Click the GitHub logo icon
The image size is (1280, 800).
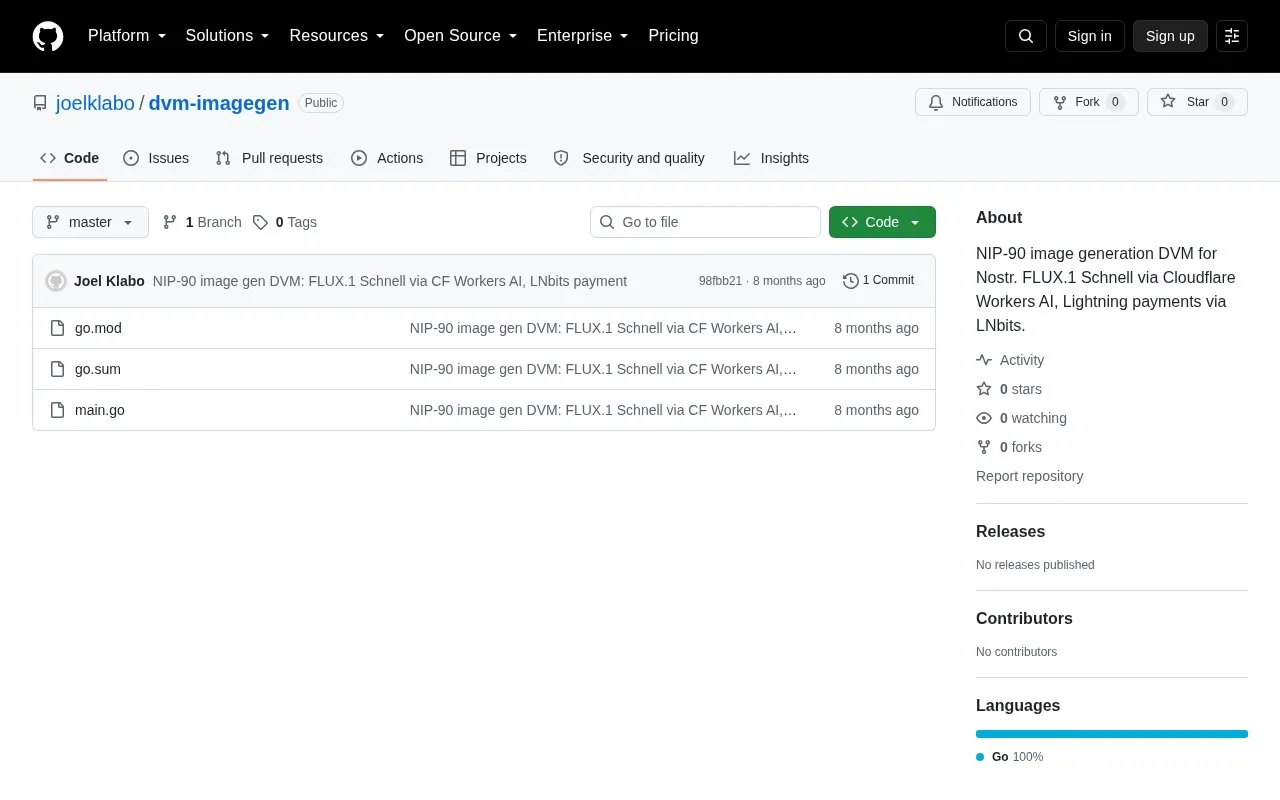coord(48,36)
